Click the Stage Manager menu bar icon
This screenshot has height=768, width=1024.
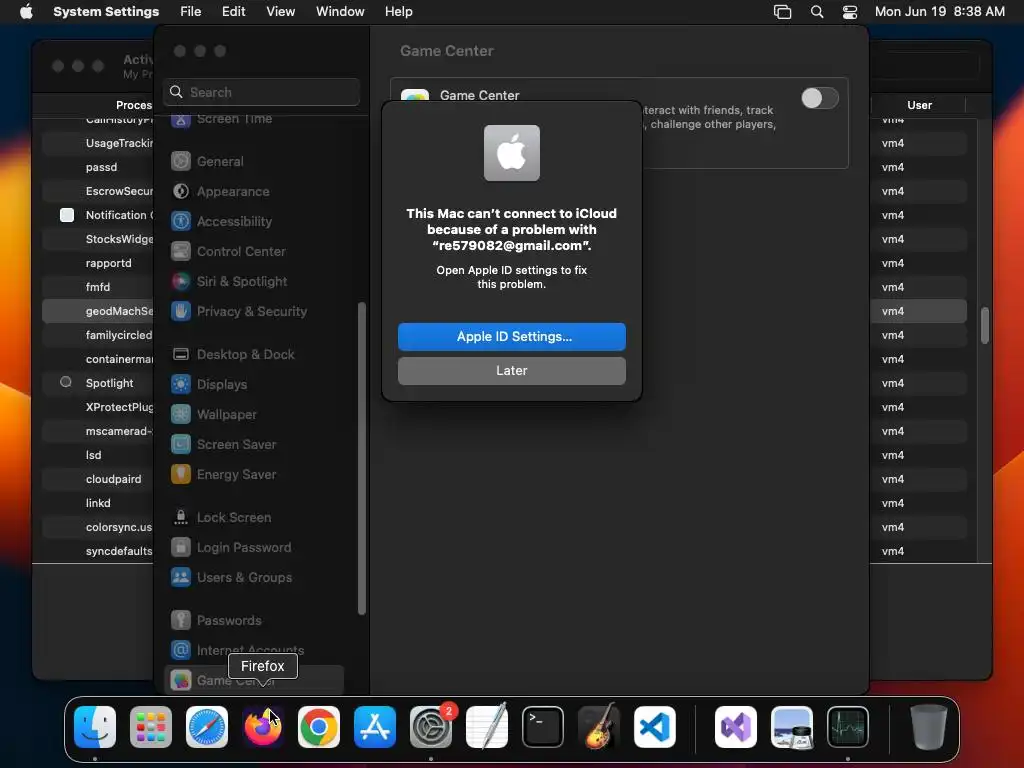(x=782, y=12)
